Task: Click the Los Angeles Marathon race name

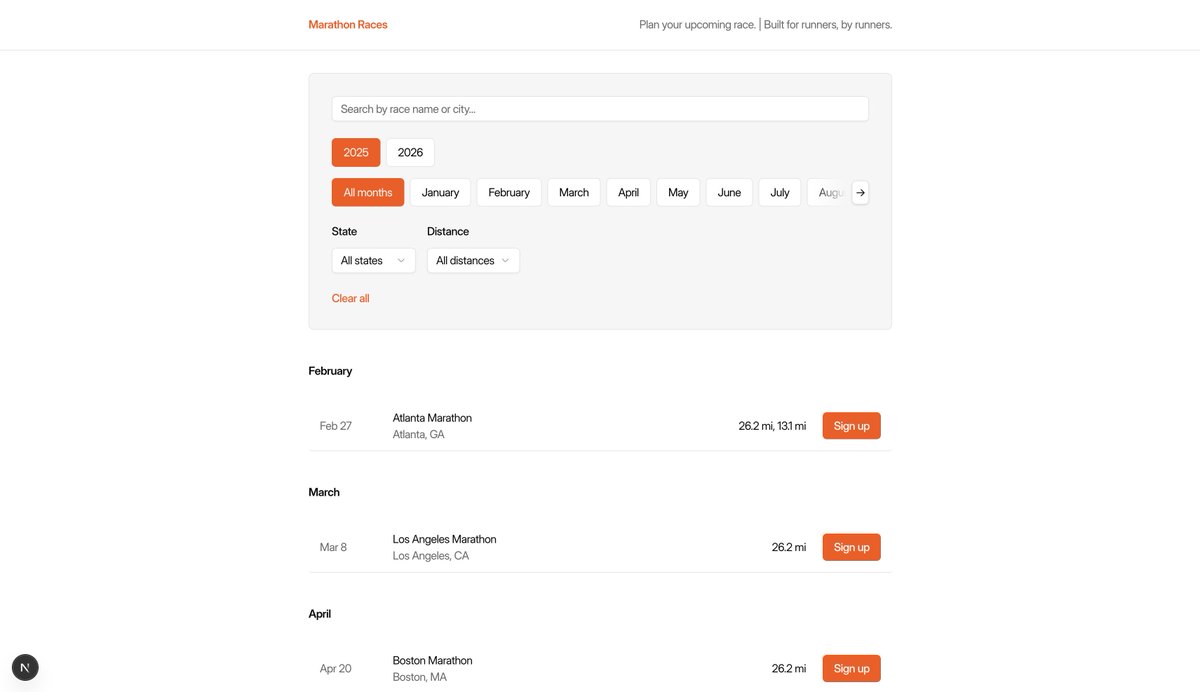Action: click(444, 539)
